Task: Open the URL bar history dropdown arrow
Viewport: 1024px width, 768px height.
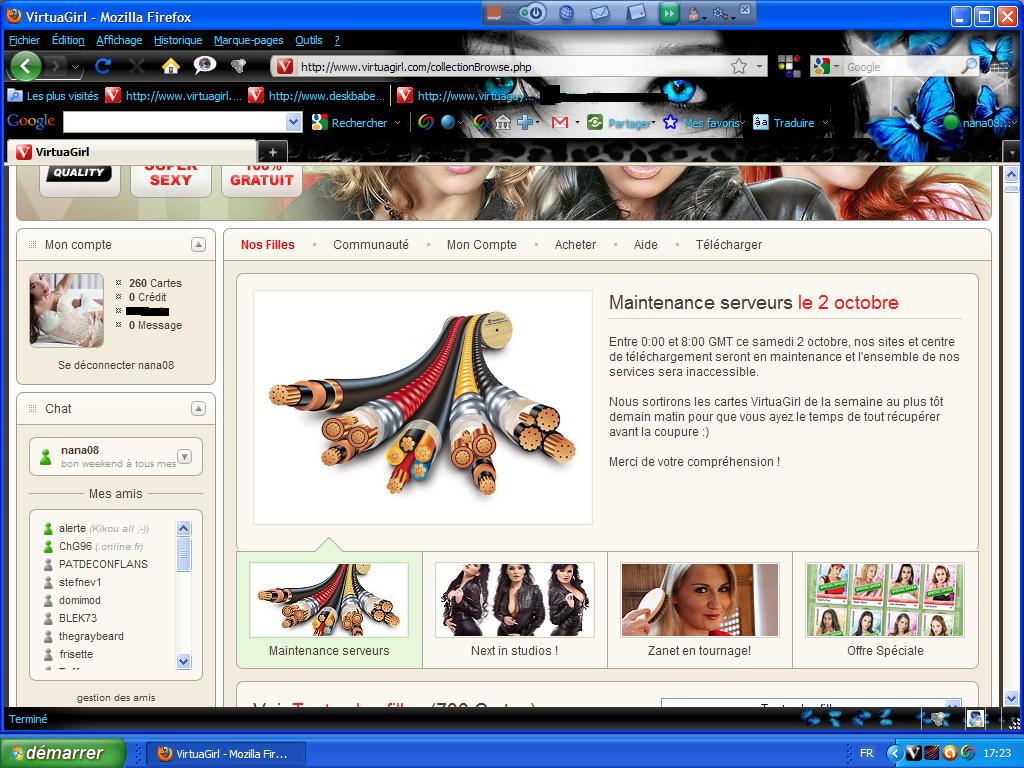Action: [759, 66]
